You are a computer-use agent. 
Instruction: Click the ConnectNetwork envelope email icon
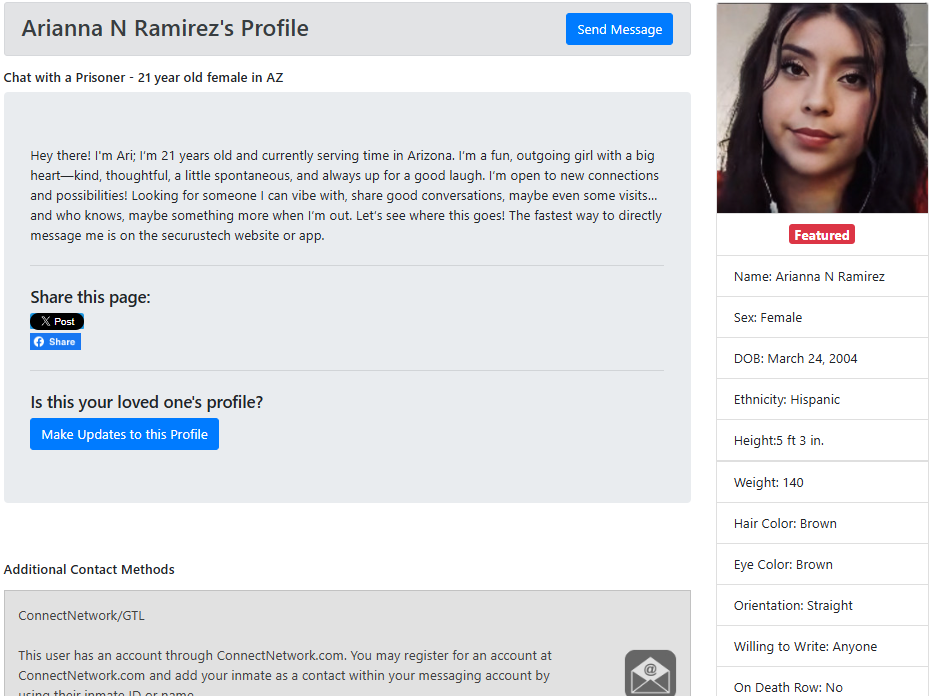(650, 673)
